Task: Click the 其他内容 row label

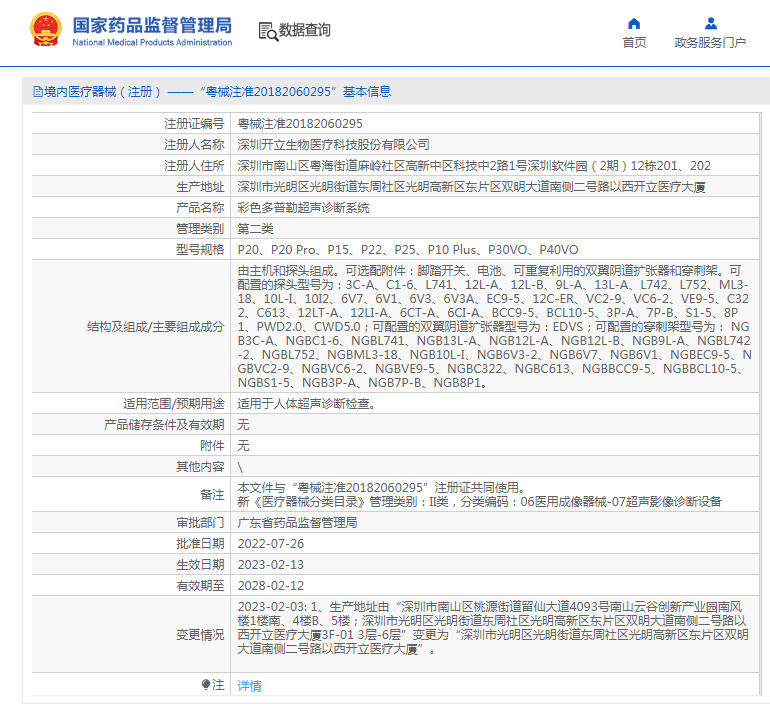Action: 200,467
